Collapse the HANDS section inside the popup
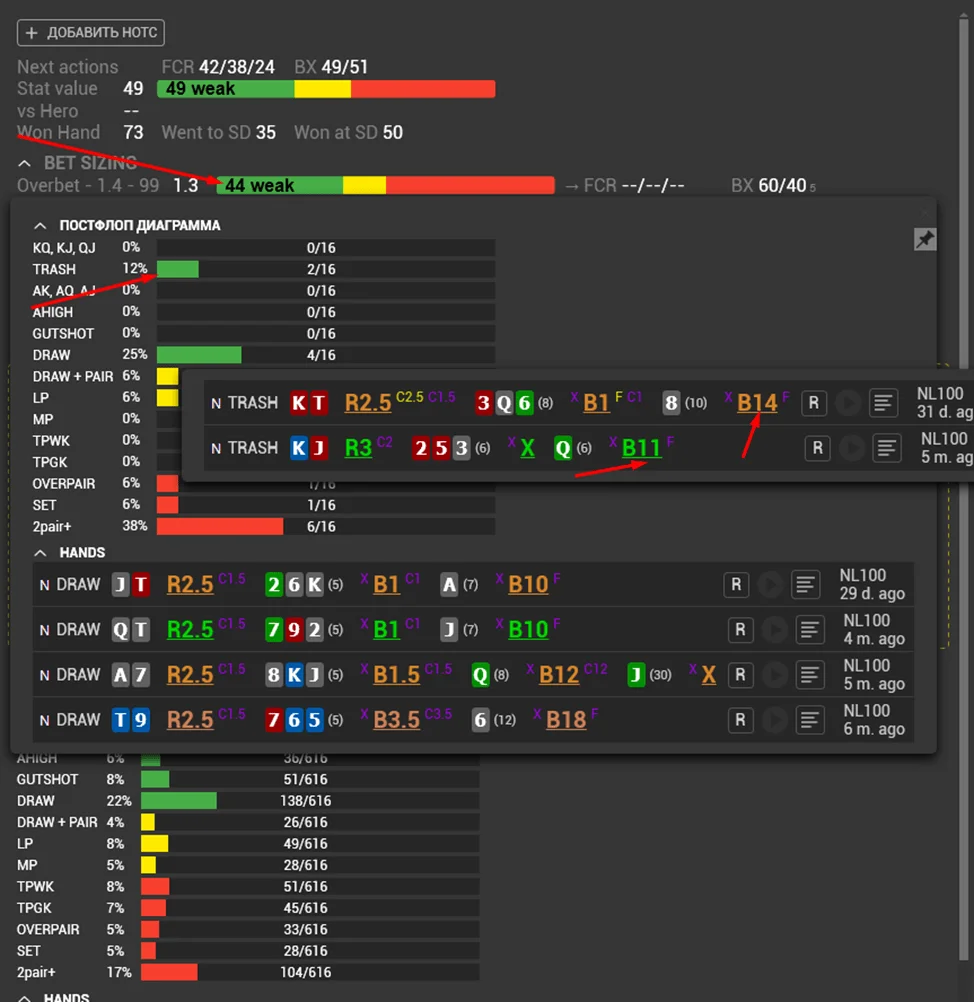 click(x=41, y=552)
